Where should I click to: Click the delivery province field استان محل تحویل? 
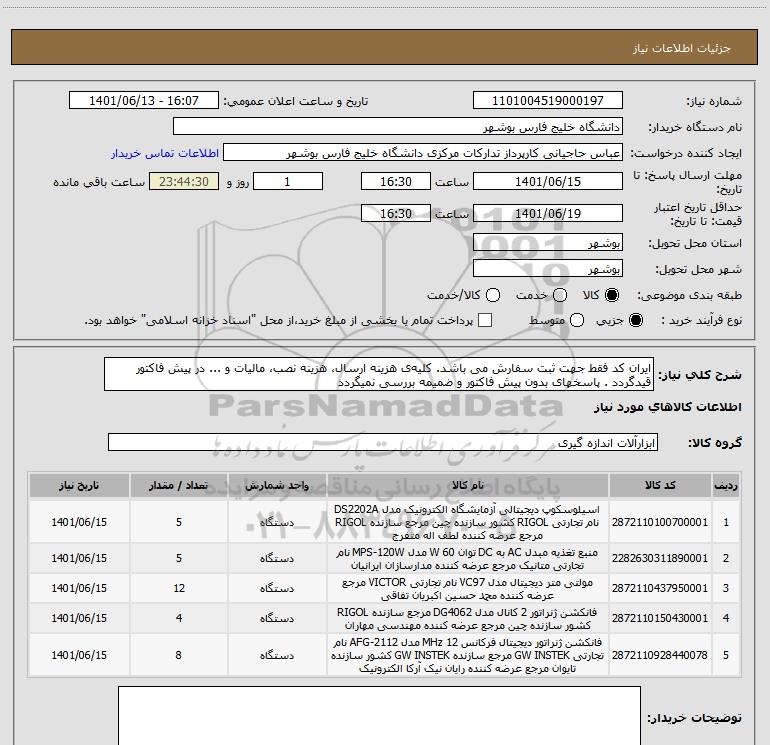(x=548, y=243)
